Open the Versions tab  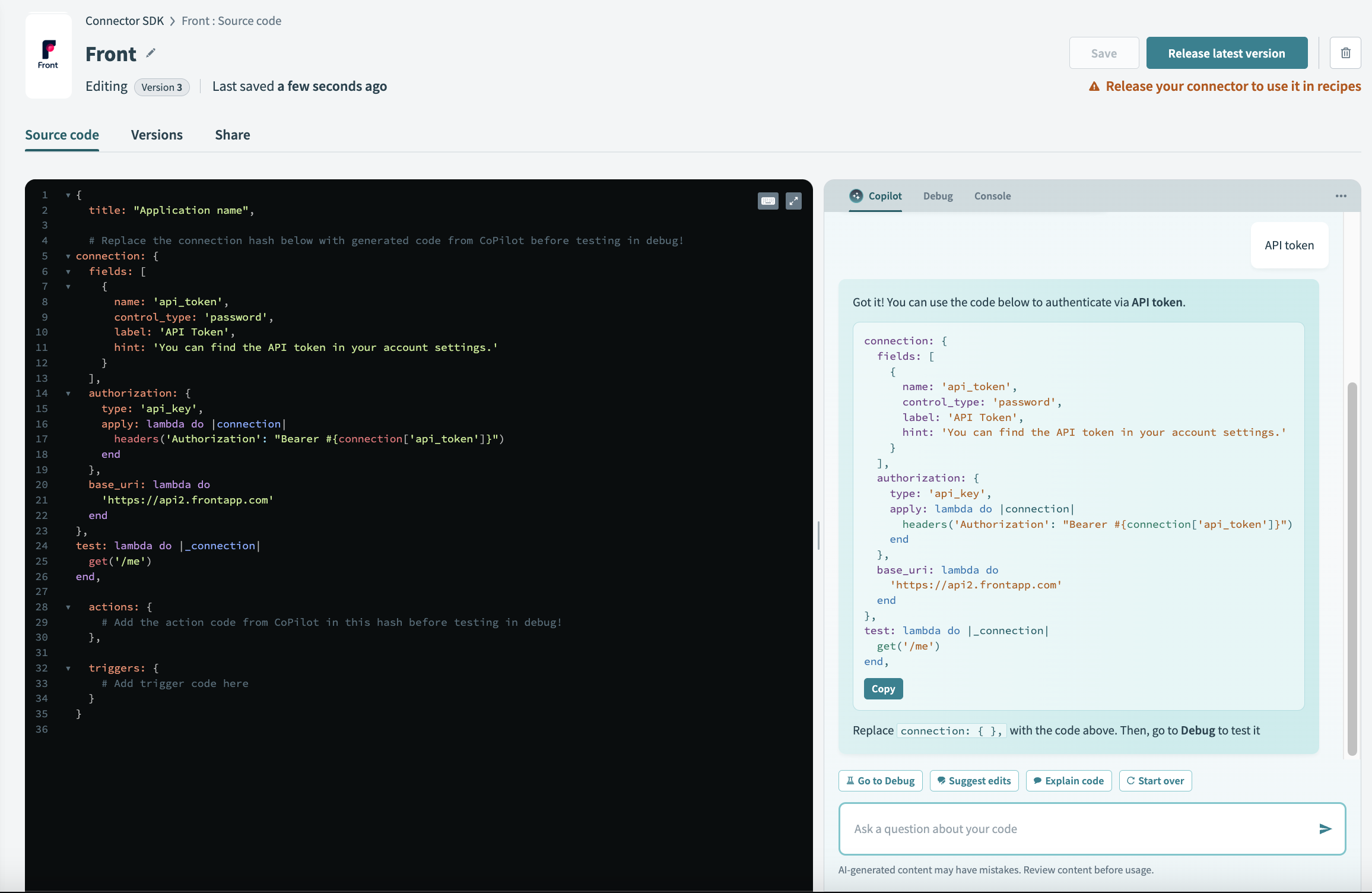coord(157,135)
